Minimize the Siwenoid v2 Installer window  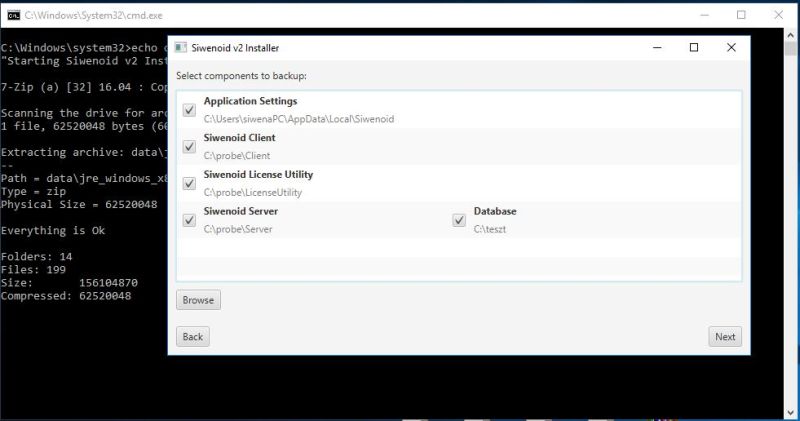click(x=657, y=47)
